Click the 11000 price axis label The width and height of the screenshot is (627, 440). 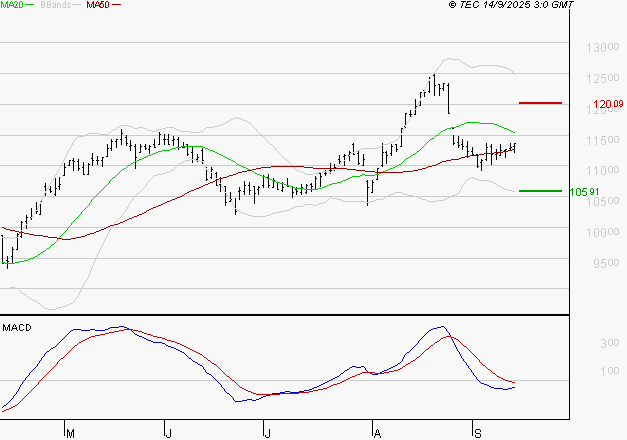[603, 170]
